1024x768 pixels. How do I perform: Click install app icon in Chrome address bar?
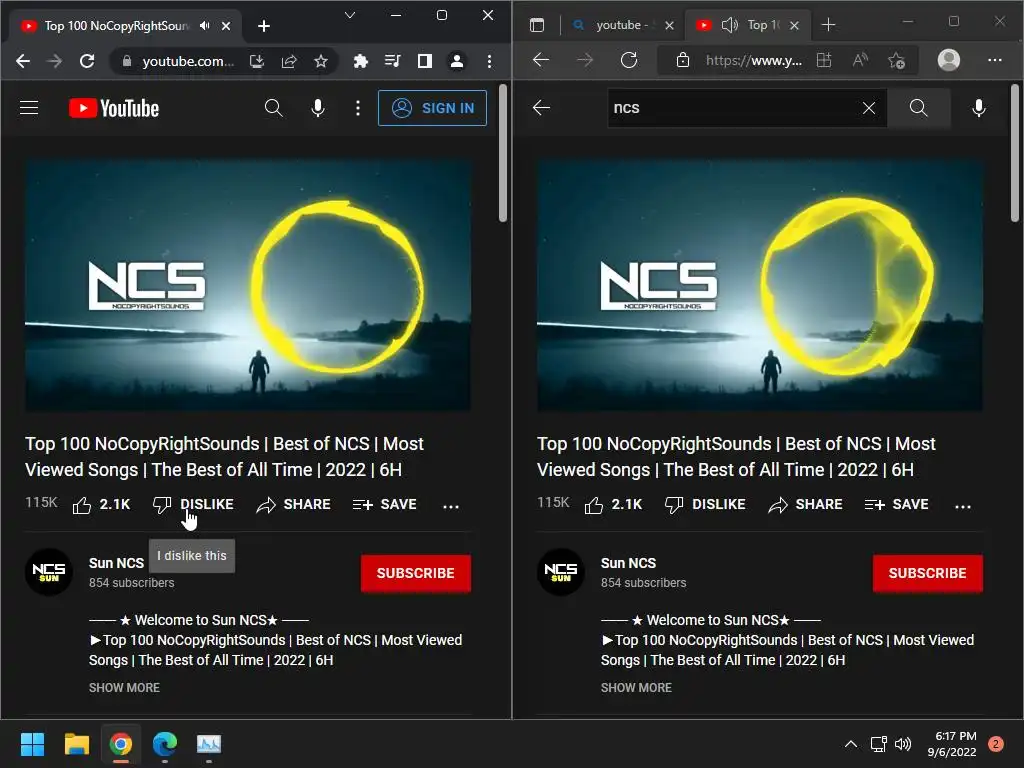tap(257, 61)
